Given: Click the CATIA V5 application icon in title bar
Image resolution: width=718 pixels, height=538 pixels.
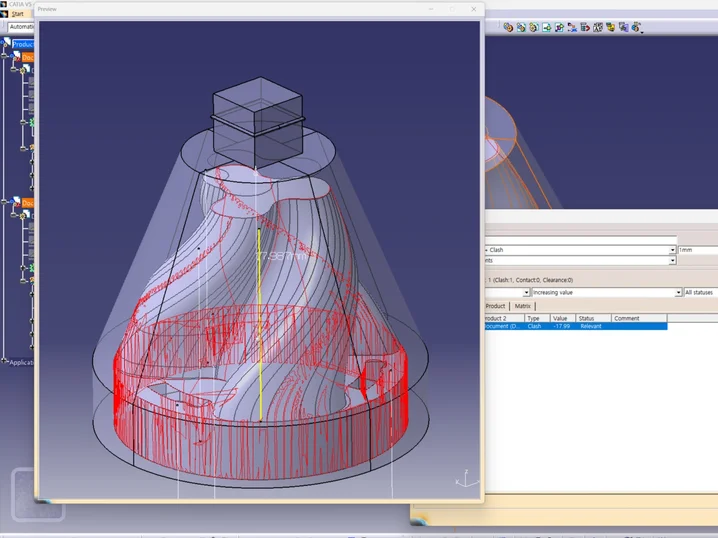Looking at the screenshot, I should 4,4.
